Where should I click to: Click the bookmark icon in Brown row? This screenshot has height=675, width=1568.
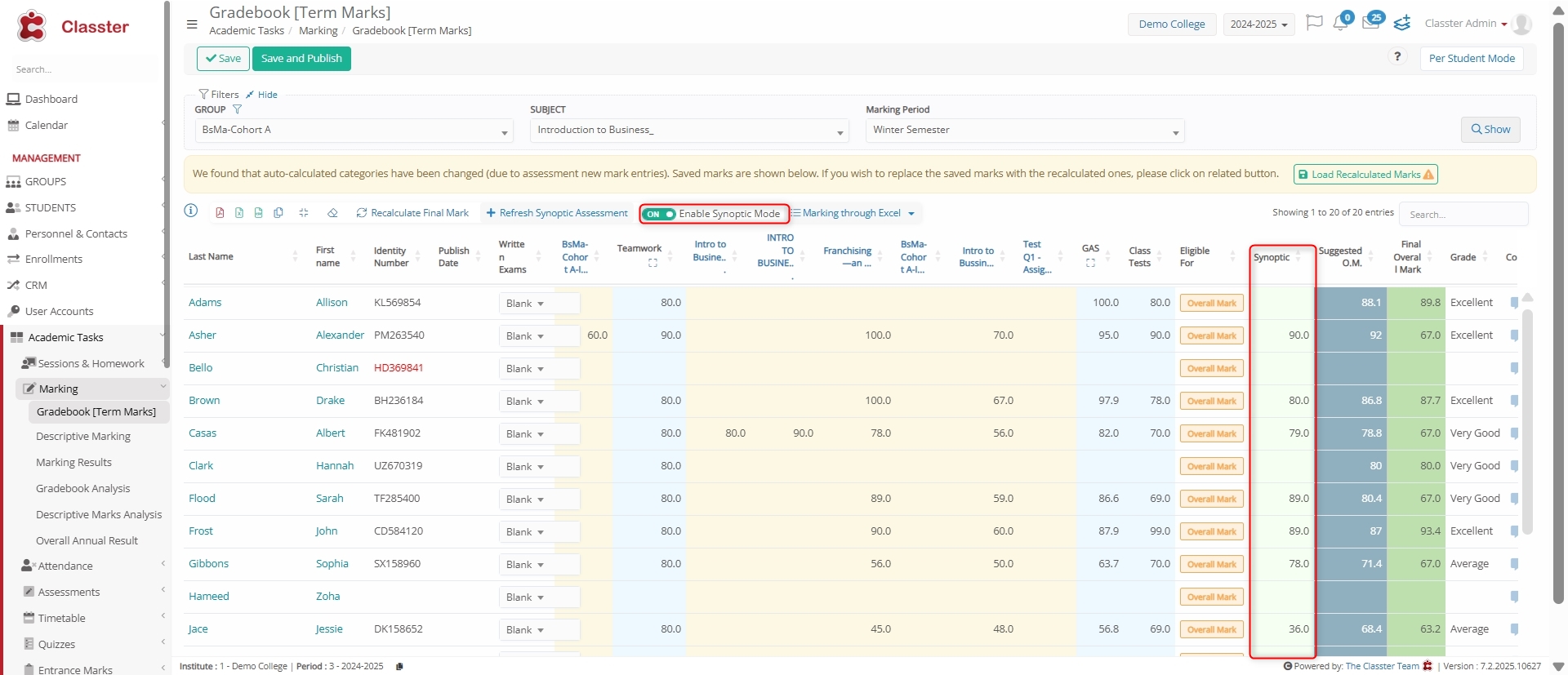[x=1514, y=401]
